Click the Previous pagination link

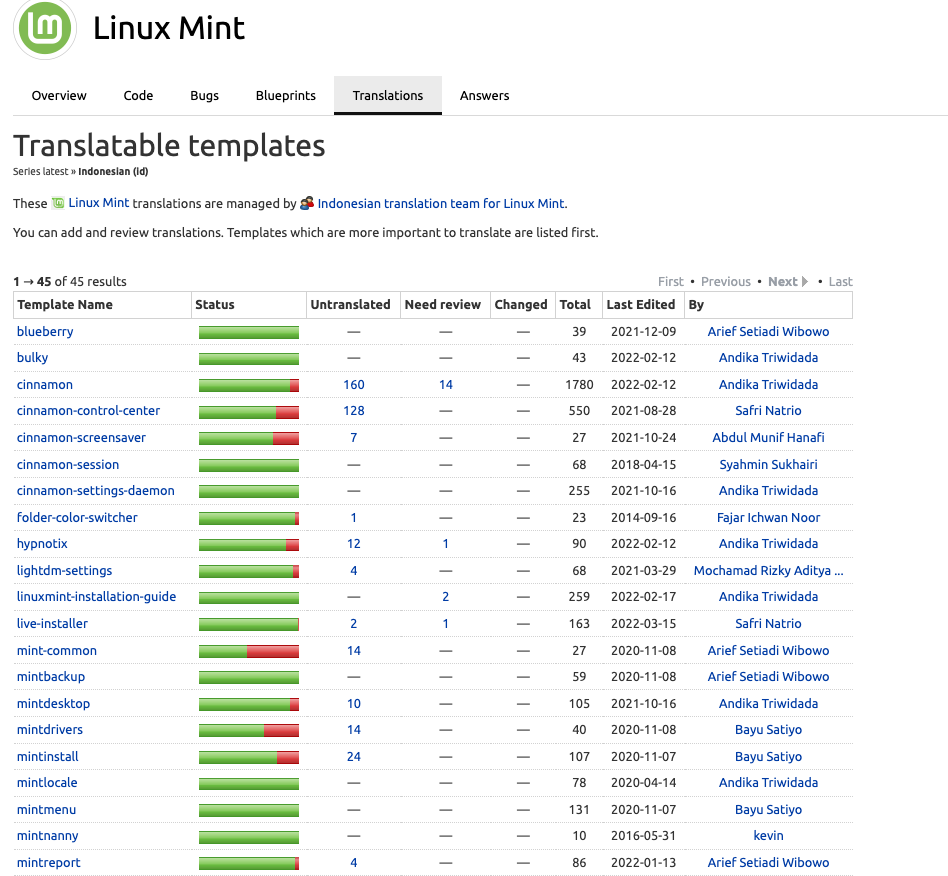click(x=726, y=282)
